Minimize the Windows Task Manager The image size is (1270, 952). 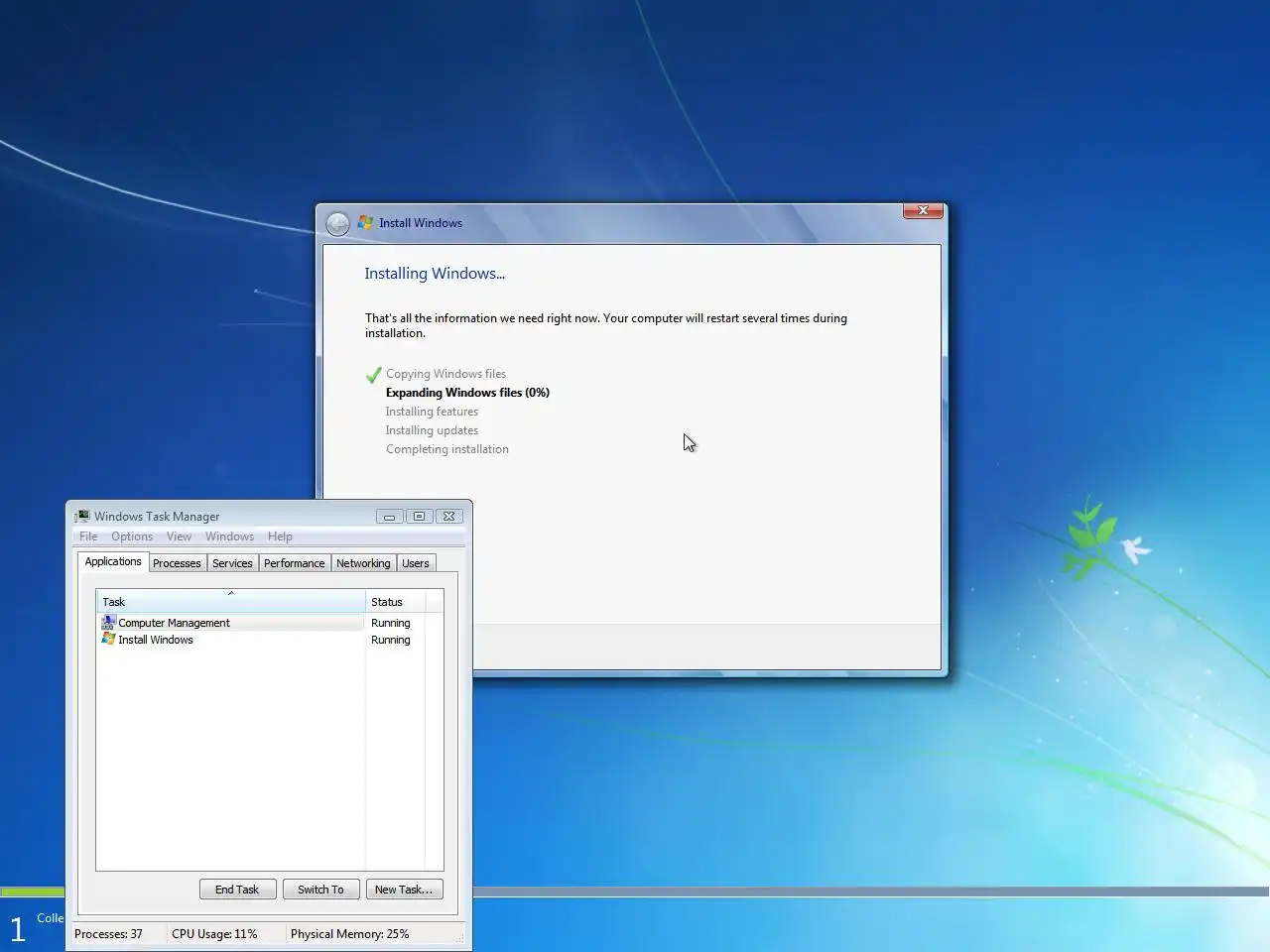(390, 516)
